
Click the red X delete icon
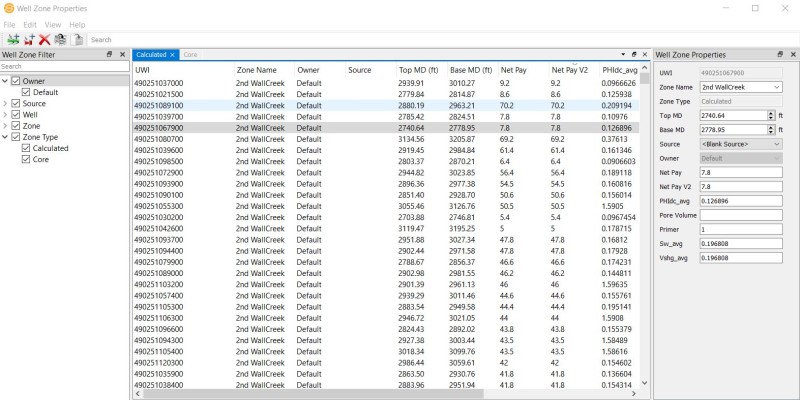44,39
